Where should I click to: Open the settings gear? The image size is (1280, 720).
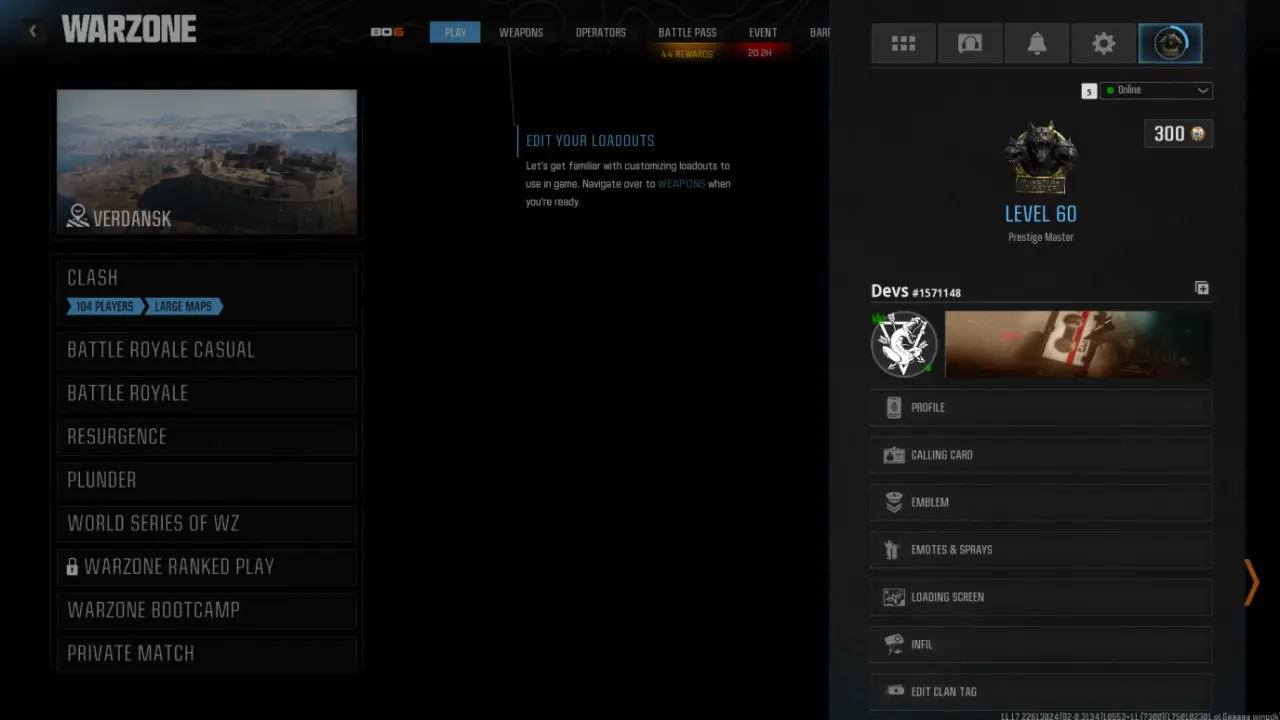[x=1103, y=43]
